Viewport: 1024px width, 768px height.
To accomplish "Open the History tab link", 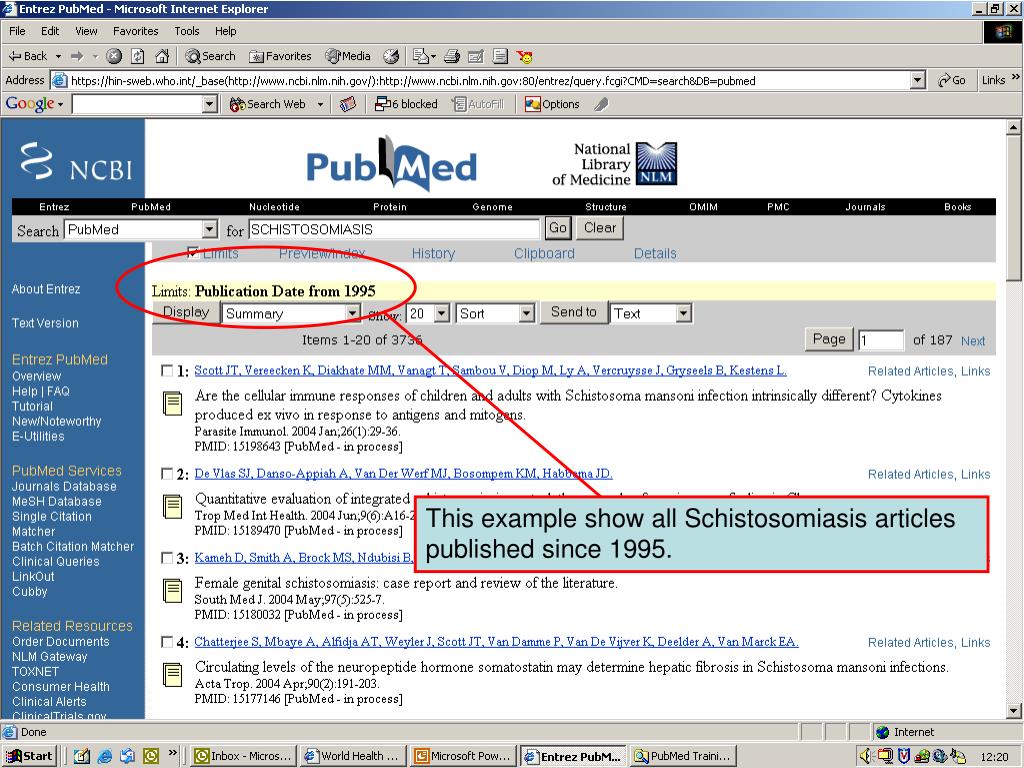I will [433, 253].
